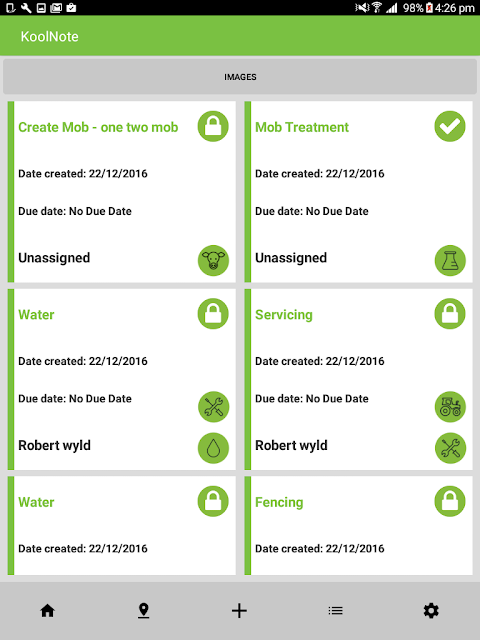Open settings gear in bottom bar
This screenshot has width=480, height=640.
(431, 611)
